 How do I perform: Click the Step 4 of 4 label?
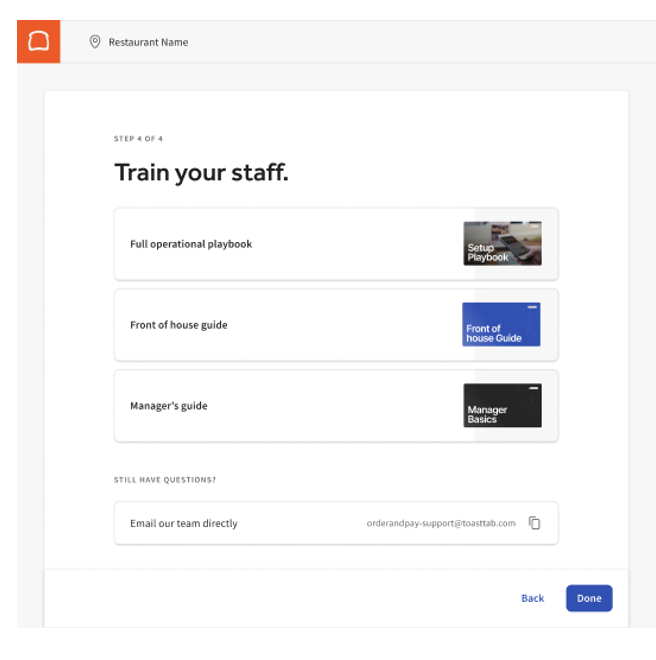138,139
